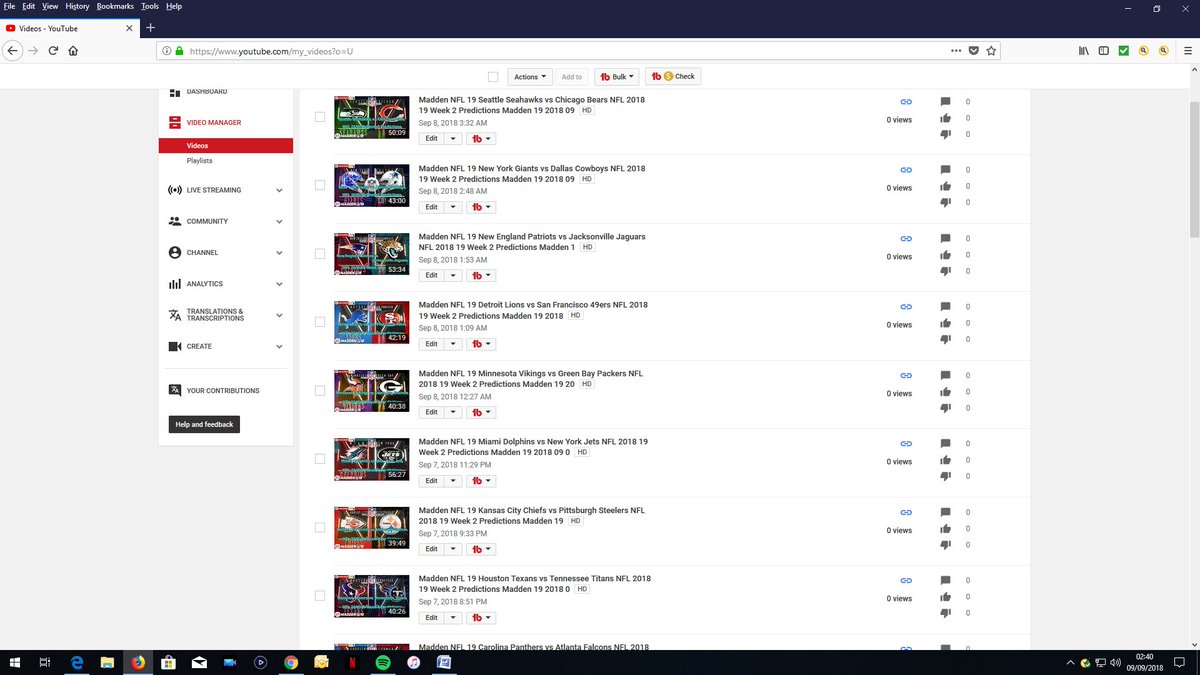Image resolution: width=1200 pixels, height=675 pixels.
Task: Open the Detroit Lions vs 49ers thumbnail
Action: tap(372, 322)
